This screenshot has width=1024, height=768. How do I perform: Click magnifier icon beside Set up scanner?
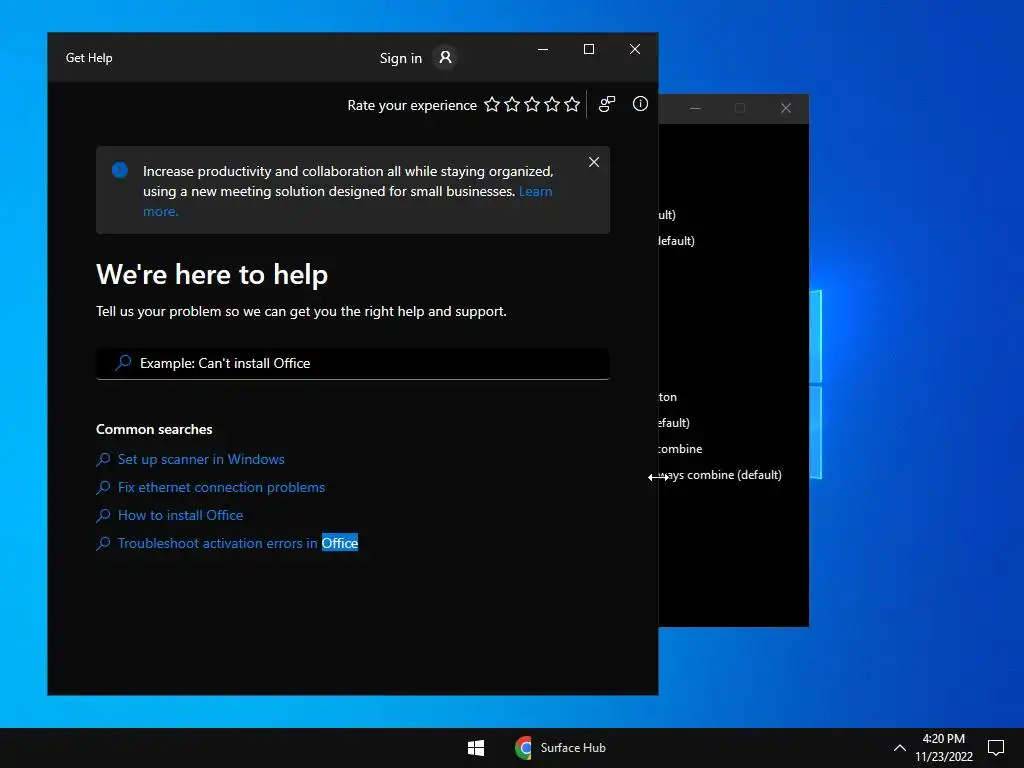(x=103, y=460)
